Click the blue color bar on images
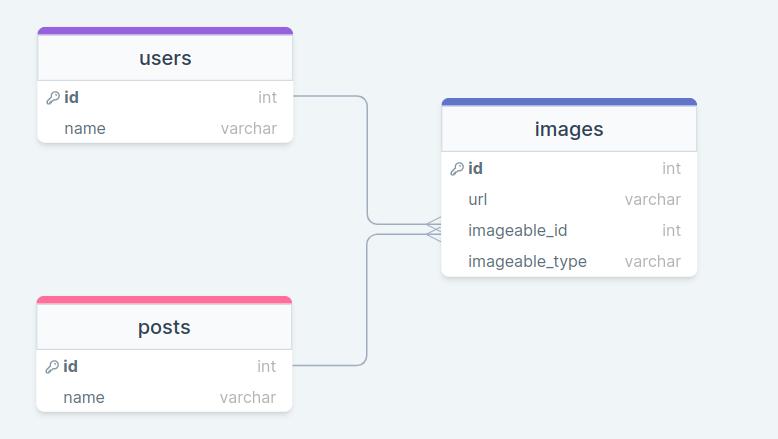This screenshot has height=439, width=778. [x=569, y=102]
